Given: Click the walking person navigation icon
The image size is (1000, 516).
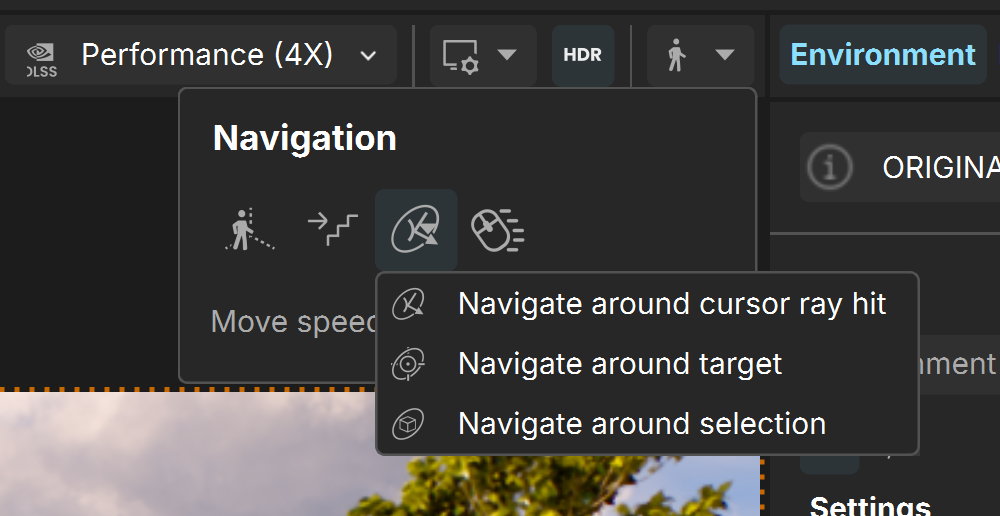Looking at the screenshot, I should tap(676, 55).
